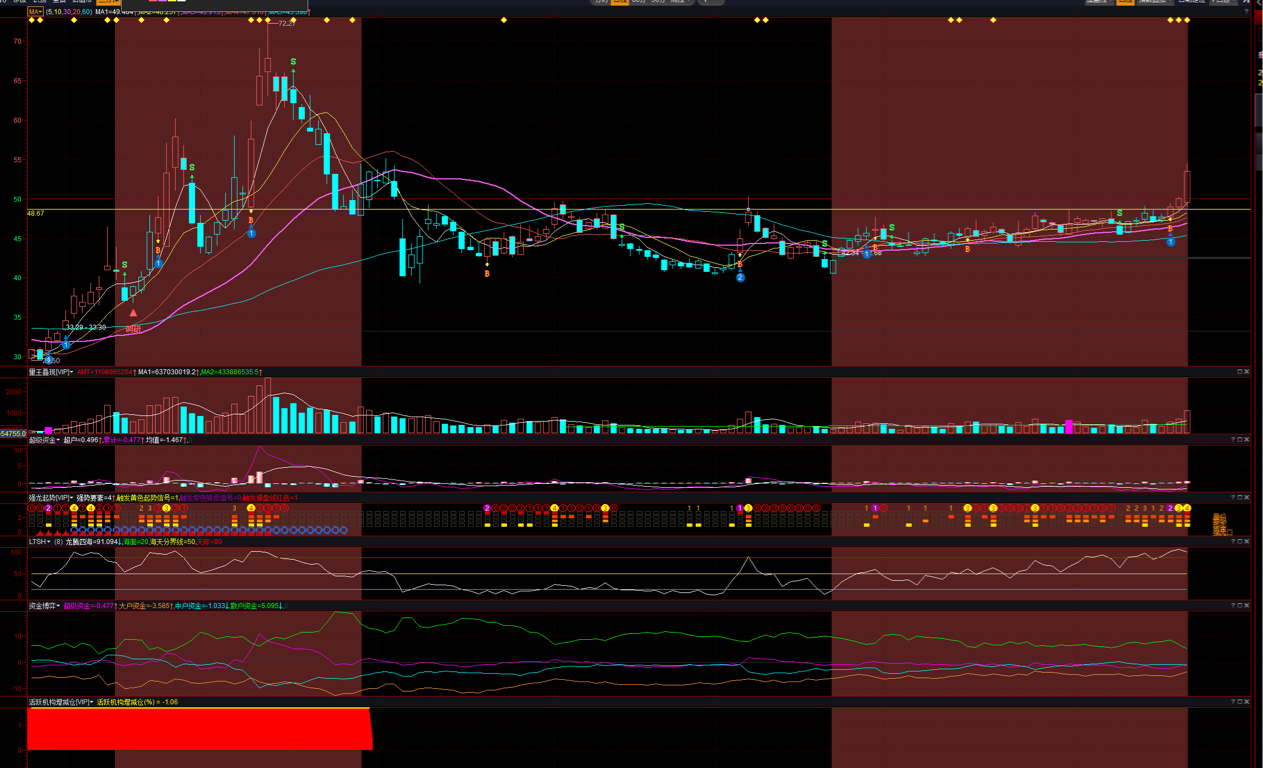Viewport: 1263px width, 768px height.
Task: Maximize the 资金博弈 panel
Action: [1240, 605]
